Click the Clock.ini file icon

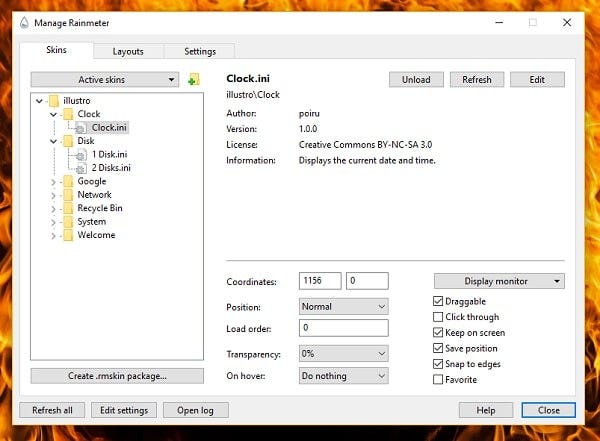click(x=81, y=128)
